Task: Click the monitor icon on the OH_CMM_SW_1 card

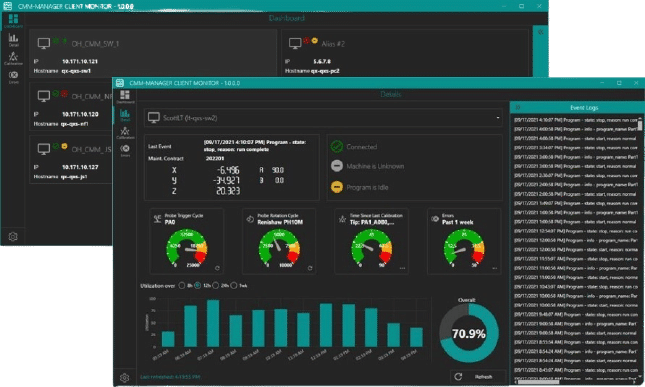Action: click(44, 43)
